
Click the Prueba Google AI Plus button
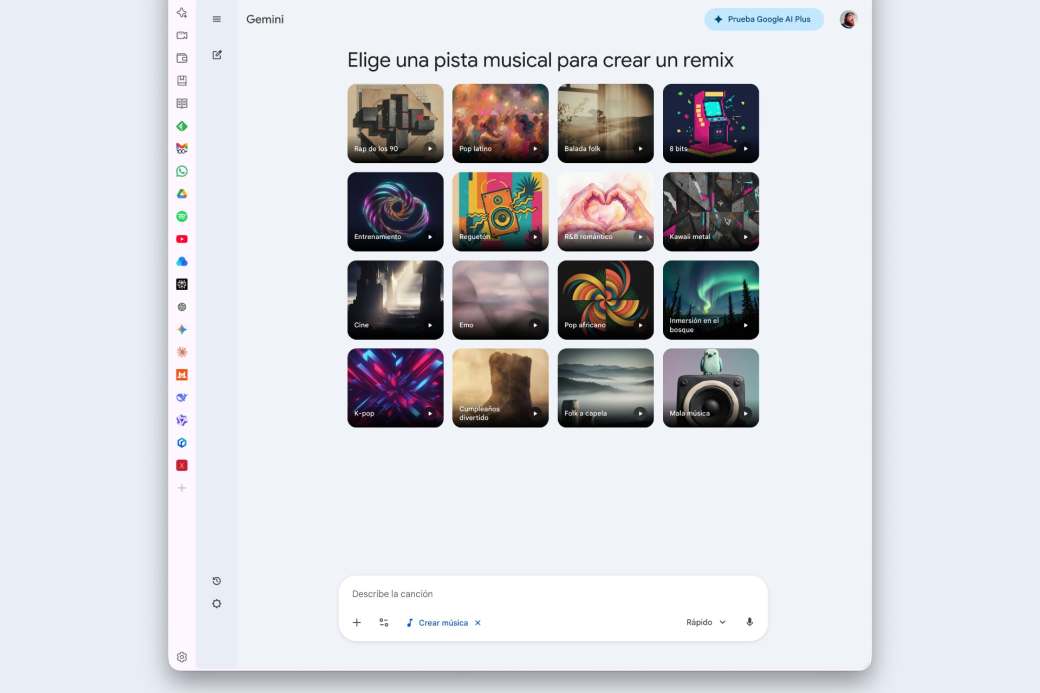click(764, 18)
